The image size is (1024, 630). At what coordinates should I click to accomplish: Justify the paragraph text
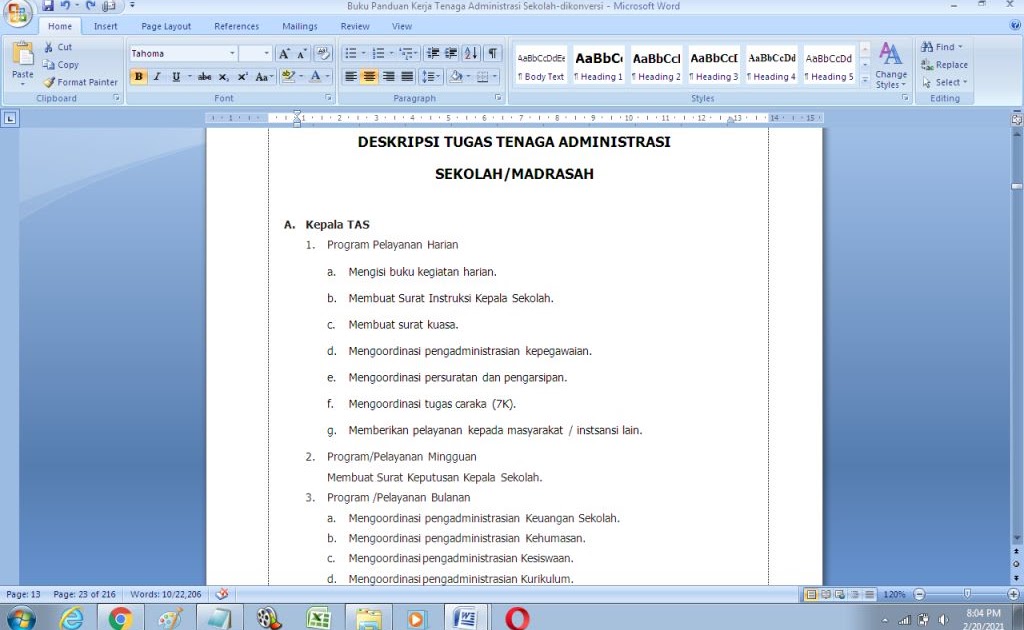pos(408,76)
